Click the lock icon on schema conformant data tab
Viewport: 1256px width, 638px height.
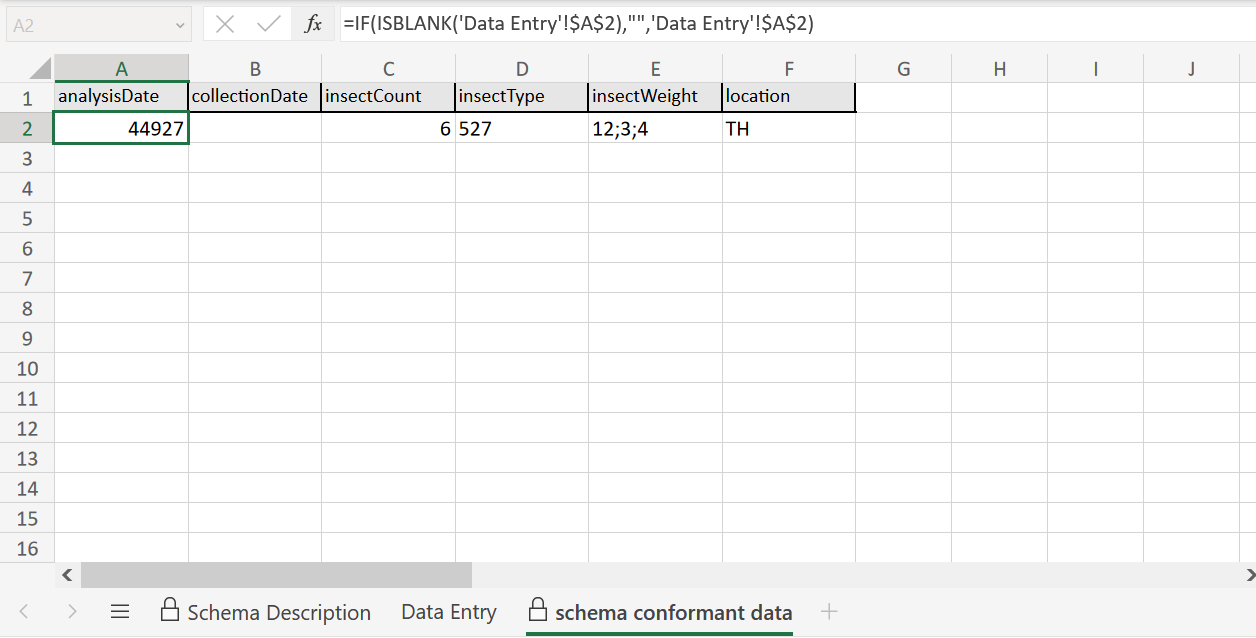[x=536, y=611]
